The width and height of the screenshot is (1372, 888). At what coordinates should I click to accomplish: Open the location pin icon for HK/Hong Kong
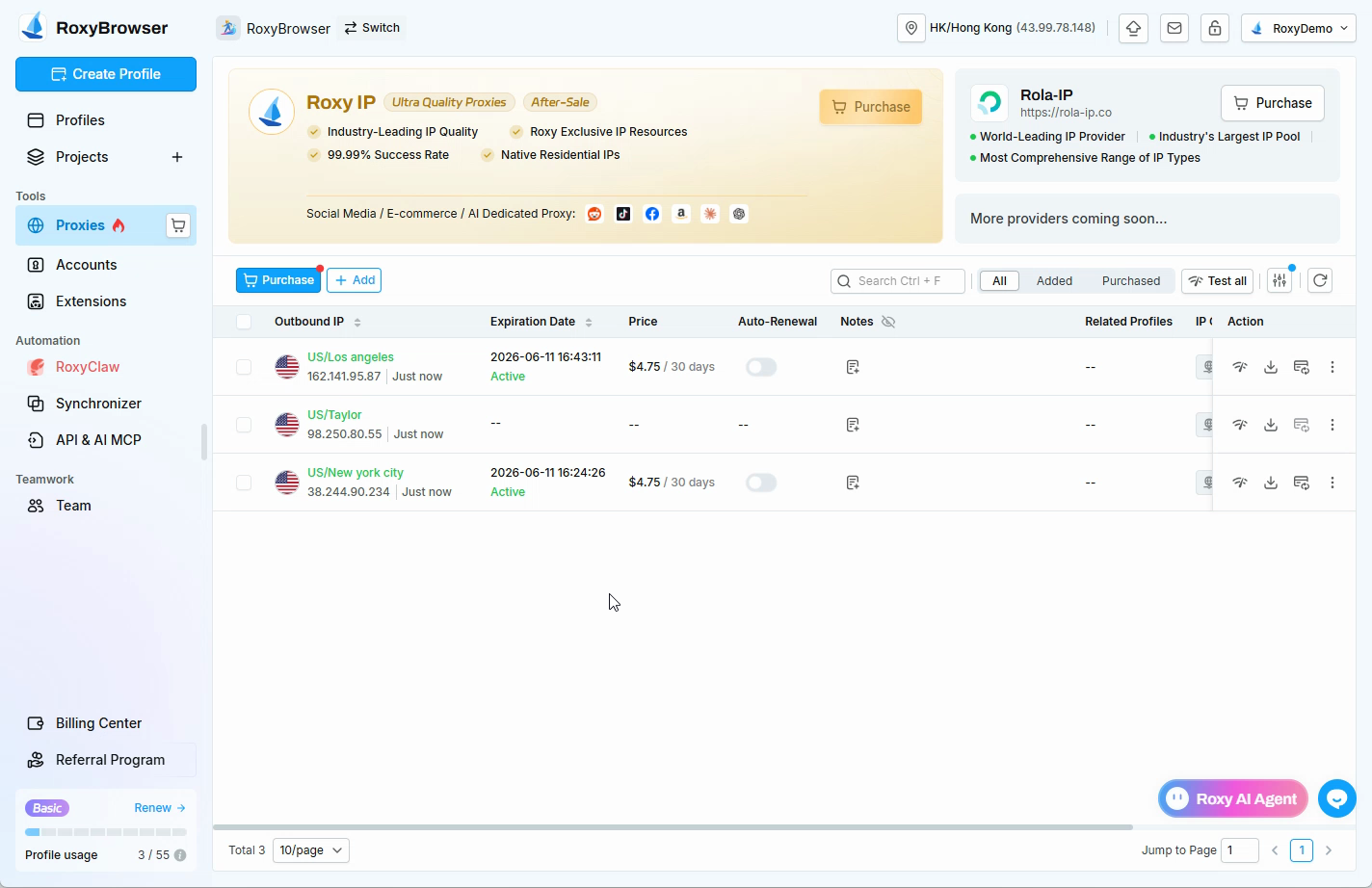tap(910, 28)
